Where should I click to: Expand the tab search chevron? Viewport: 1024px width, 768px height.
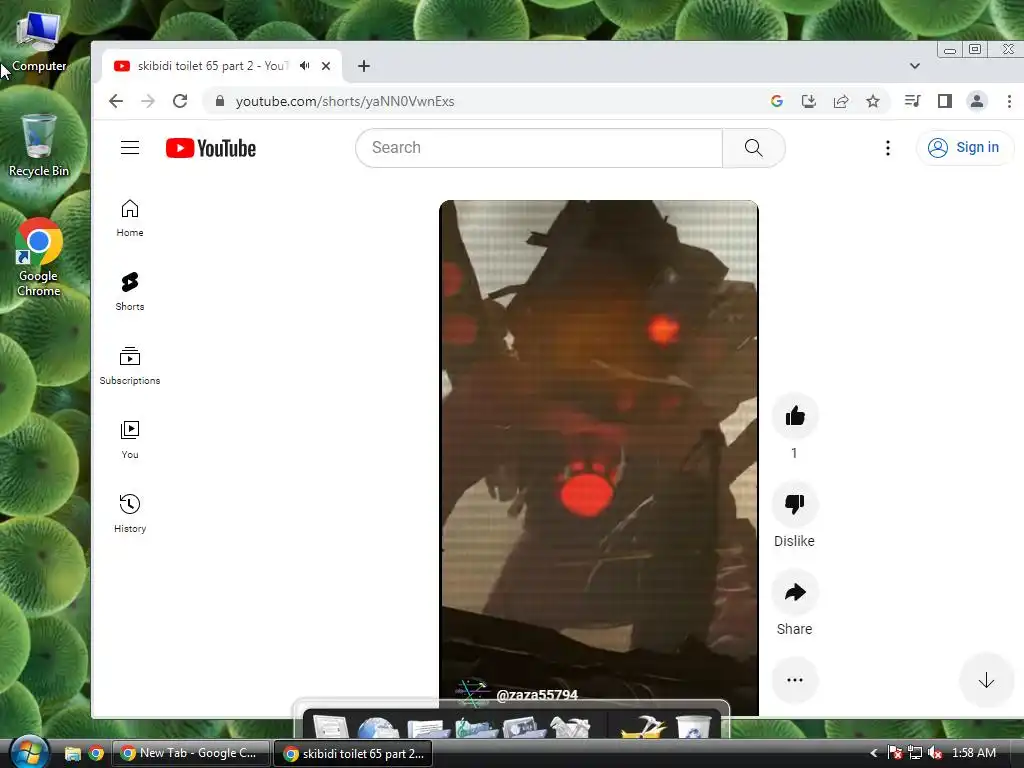pyautogui.click(x=915, y=66)
